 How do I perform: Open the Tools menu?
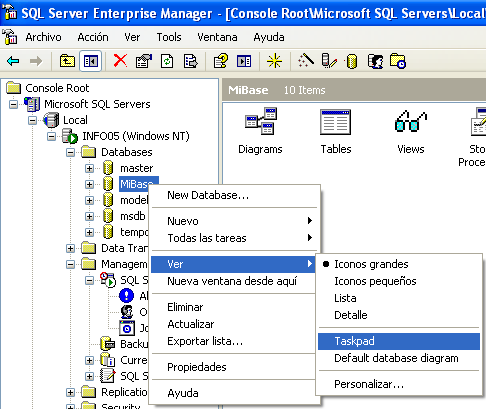point(169,37)
